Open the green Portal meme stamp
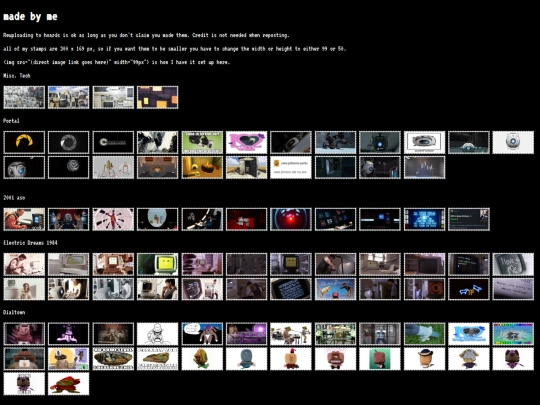Screen dimensions: 540x405 point(202,142)
